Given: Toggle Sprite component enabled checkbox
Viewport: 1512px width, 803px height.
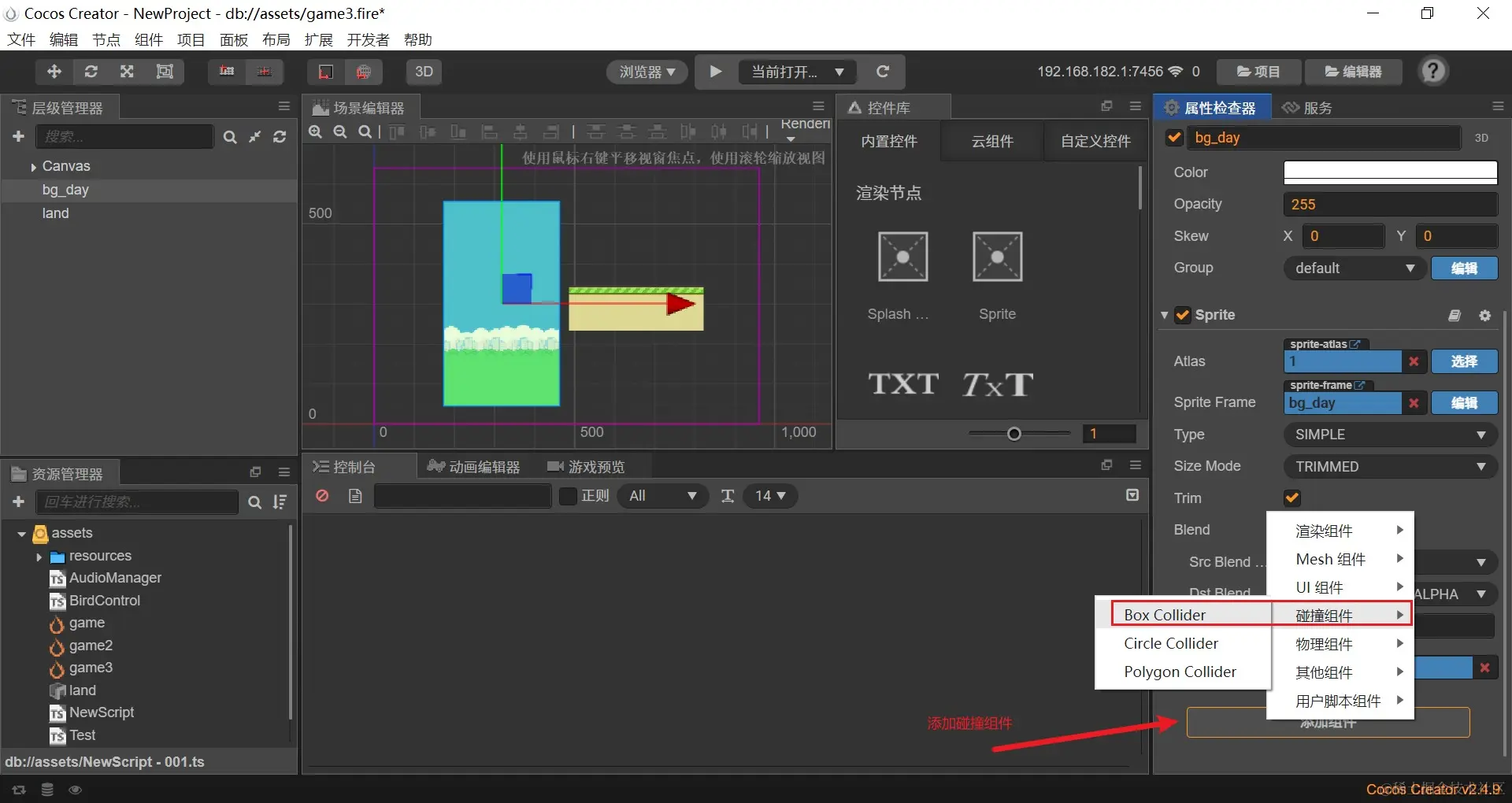Looking at the screenshot, I should 1182,315.
